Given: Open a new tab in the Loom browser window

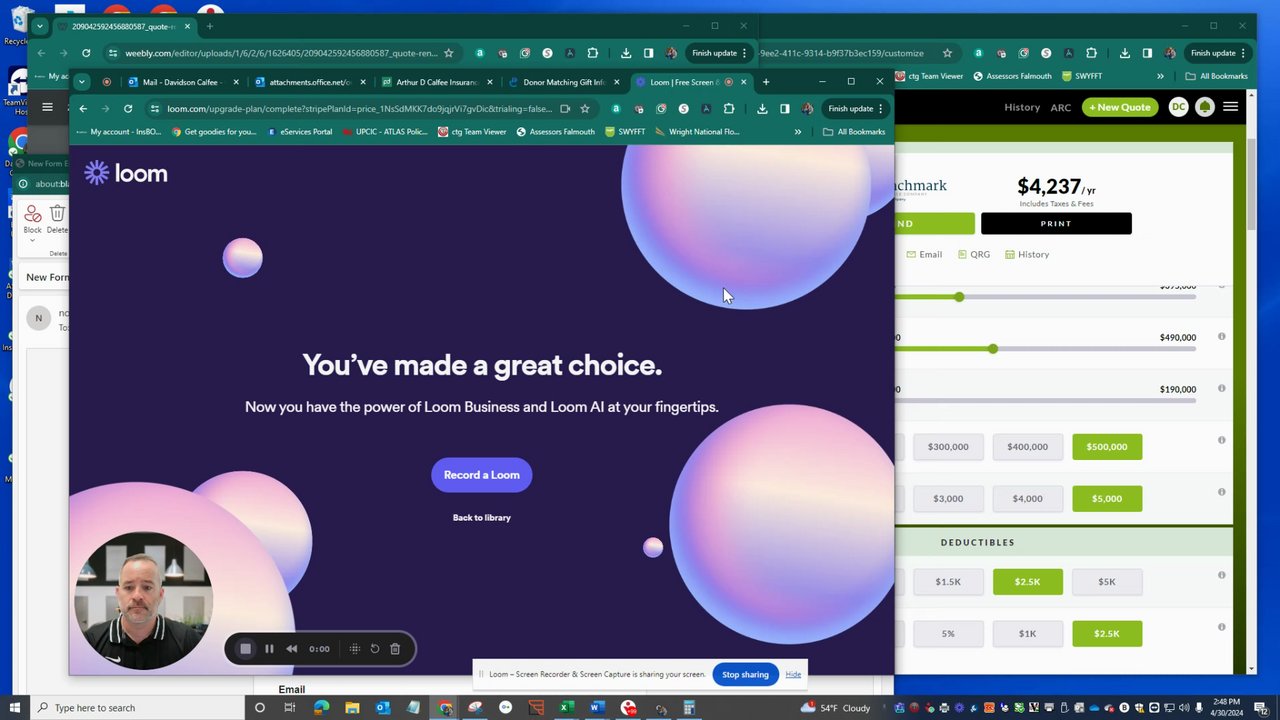Looking at the screenshot, I should point(766,82).
